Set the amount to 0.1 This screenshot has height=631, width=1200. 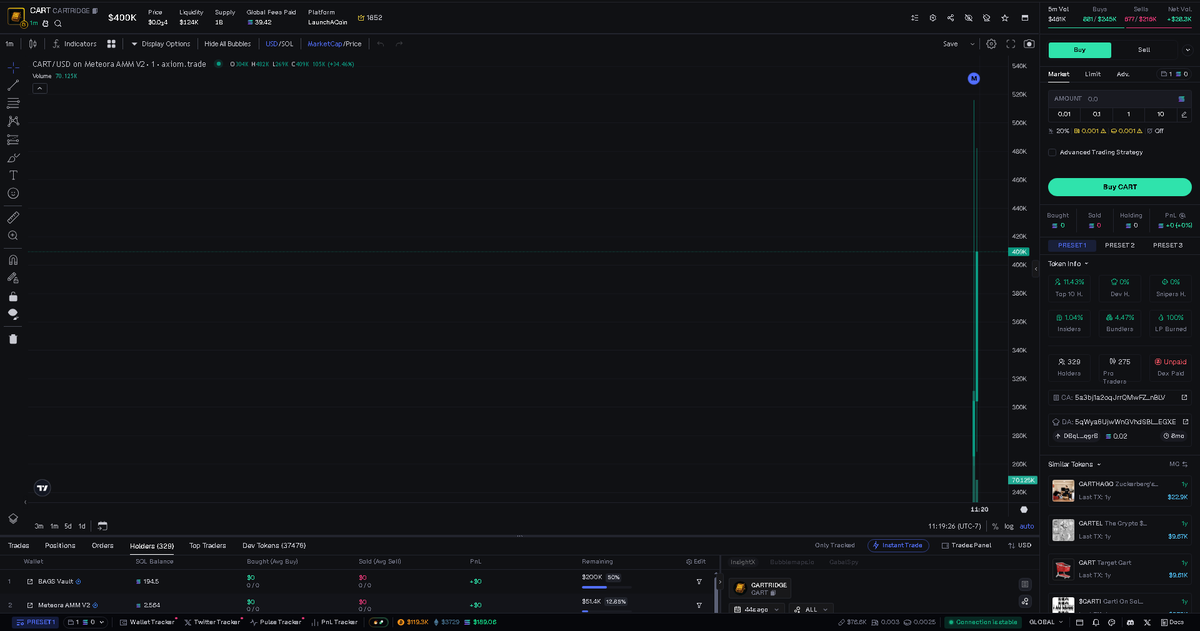coord(1096,114)
